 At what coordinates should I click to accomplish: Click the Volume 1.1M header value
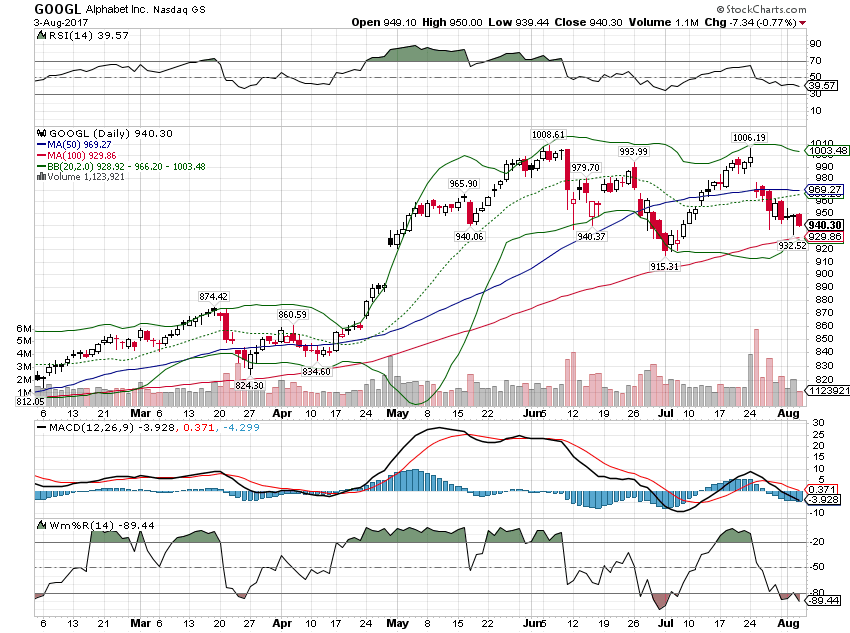click(x=664, y=22)
